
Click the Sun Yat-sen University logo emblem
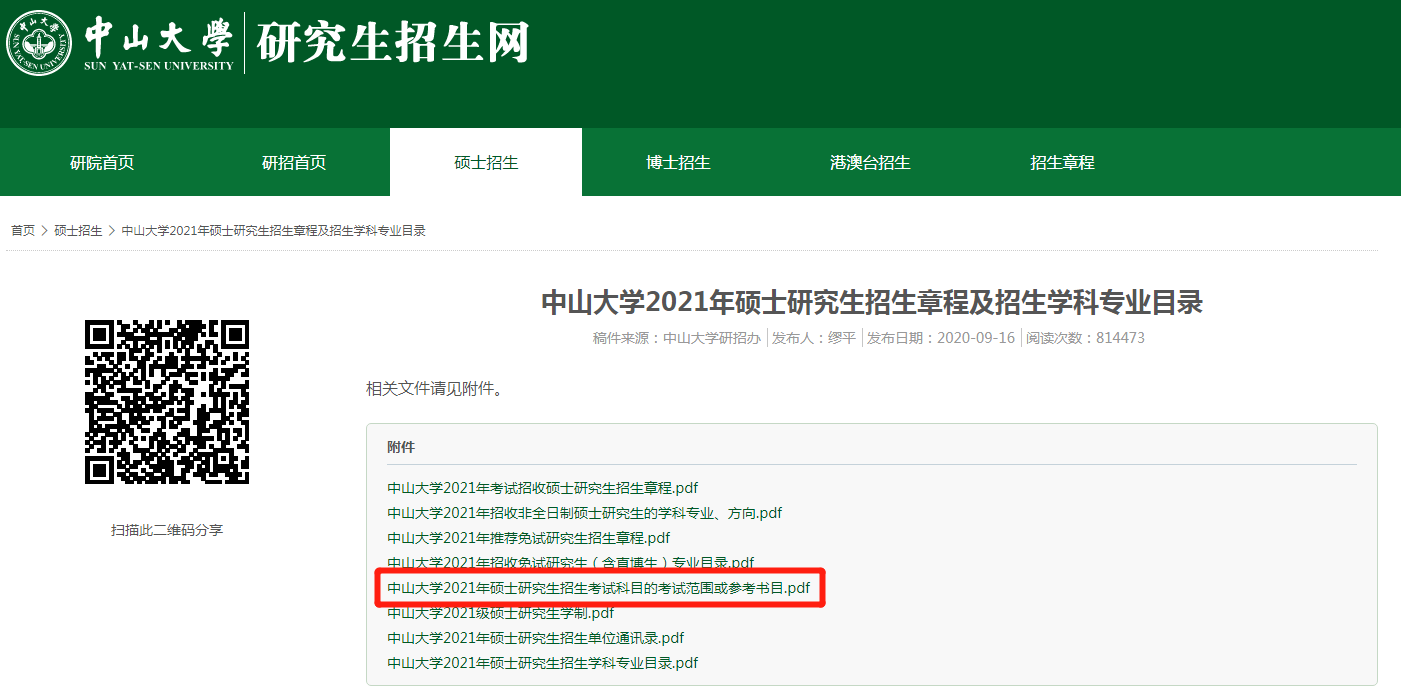(40, 43)
